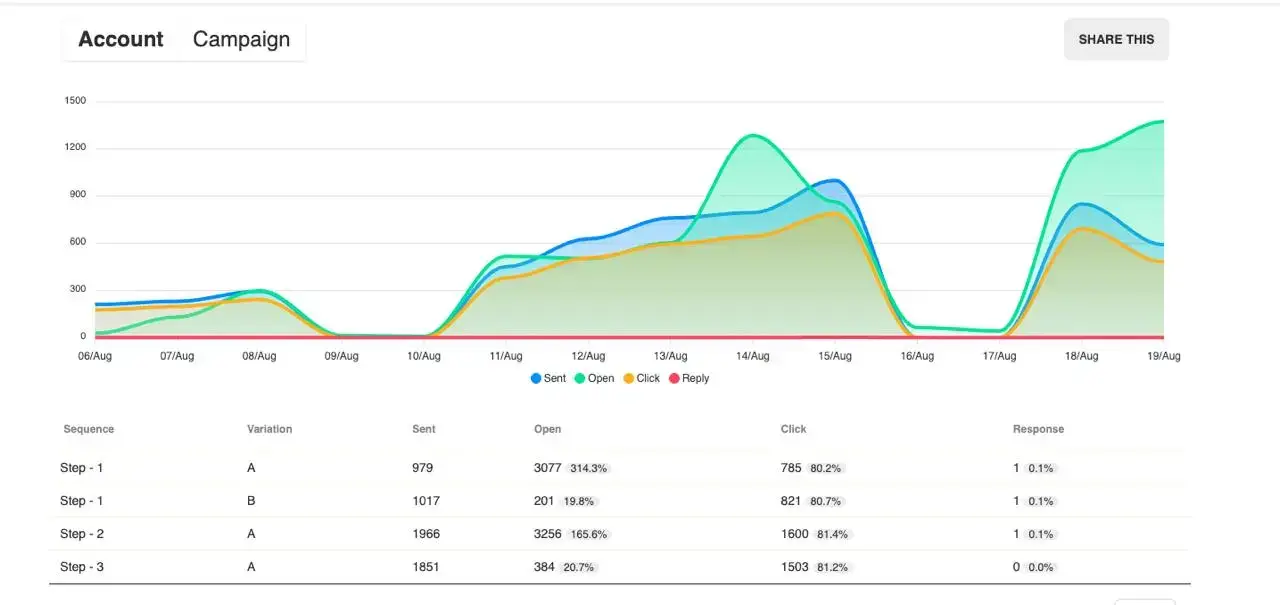The image size is (1280, 605).
Task: Toggle the Sent series in the legend
Action: click(x=548, y=378)
